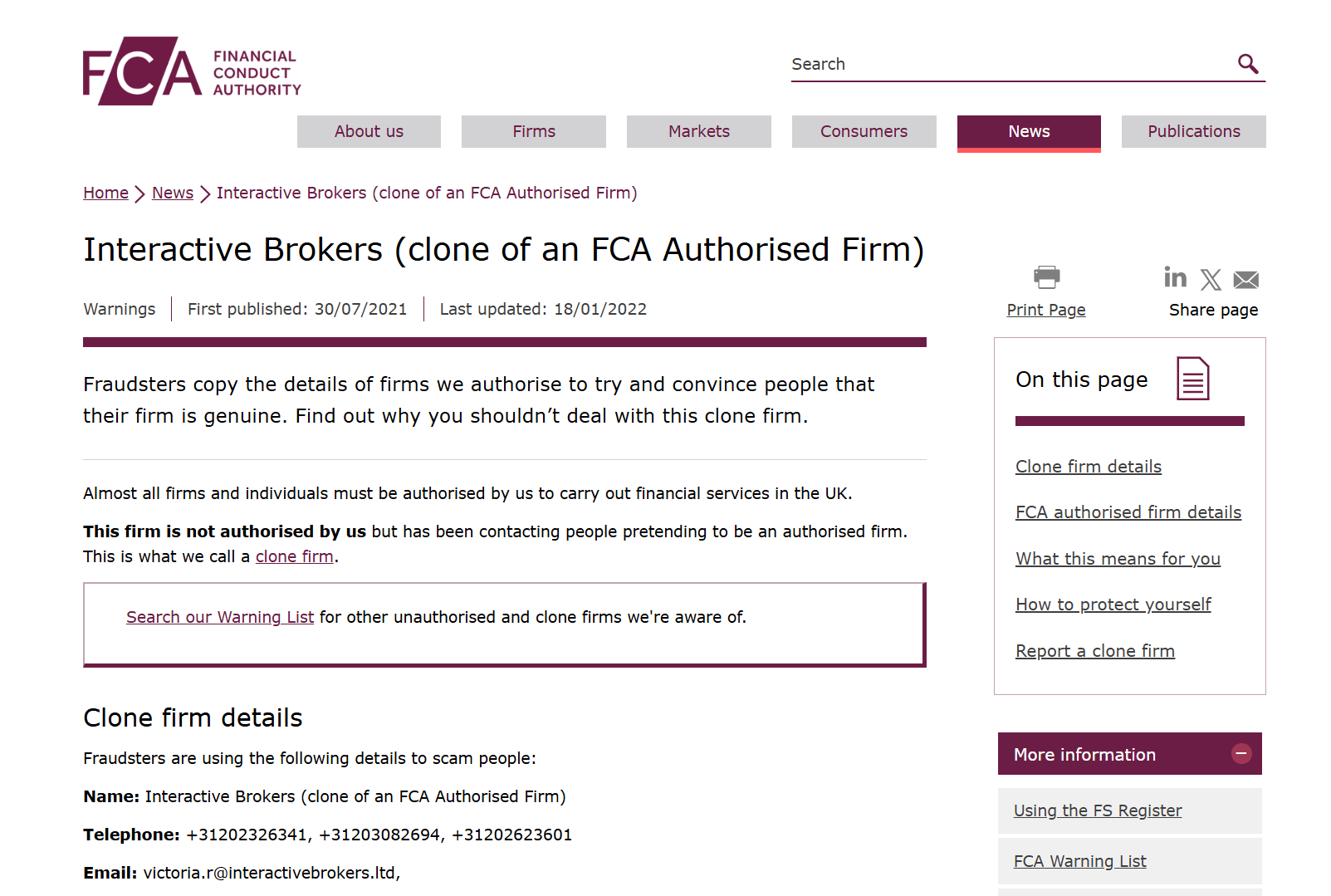The image size is (1331, 896).
Task: Select the Publications tab
Action: [x=1194, y=131]
